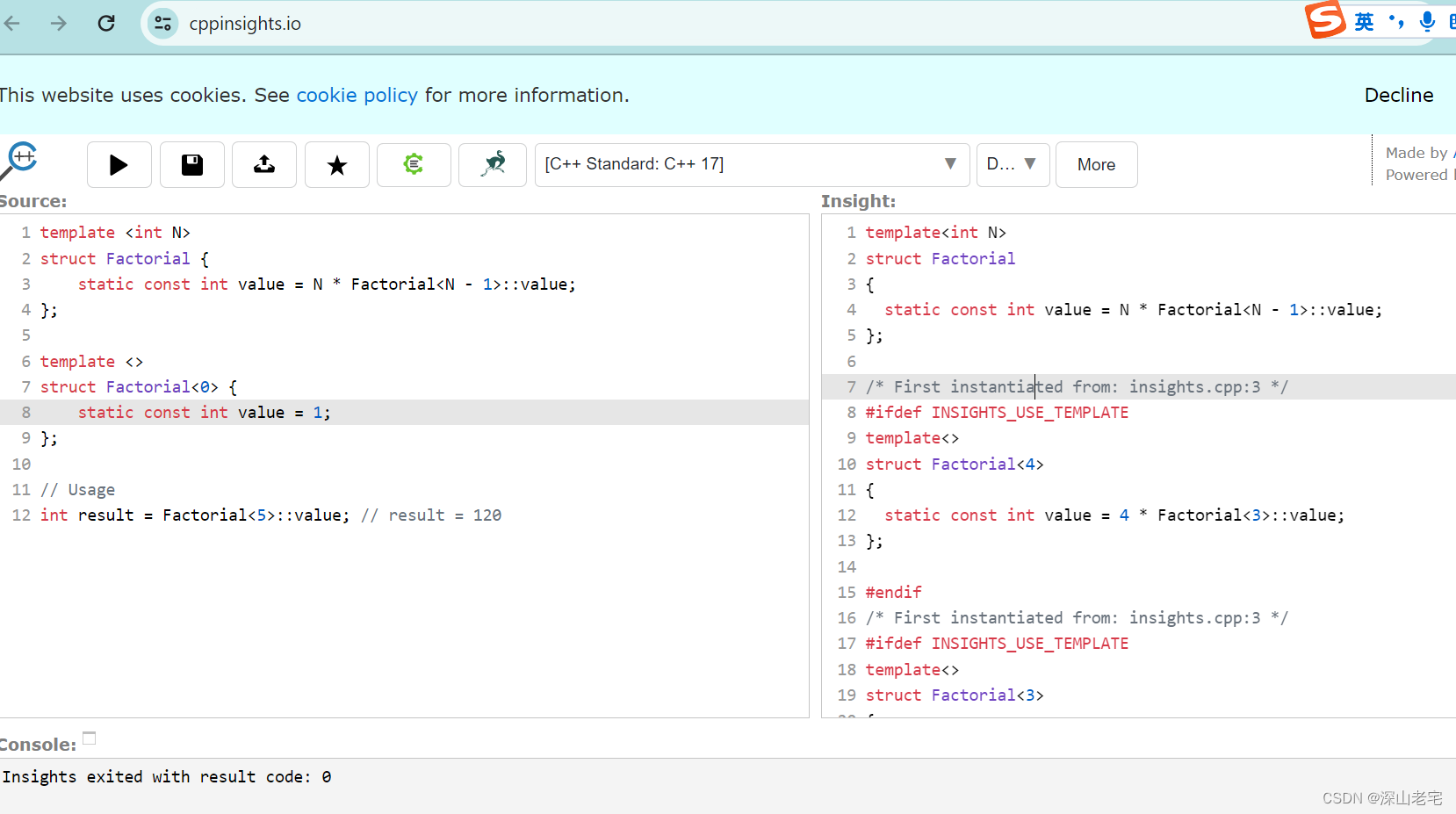
Task: Click the 'Powered' credit text
Action: (x=1416, y=175)
